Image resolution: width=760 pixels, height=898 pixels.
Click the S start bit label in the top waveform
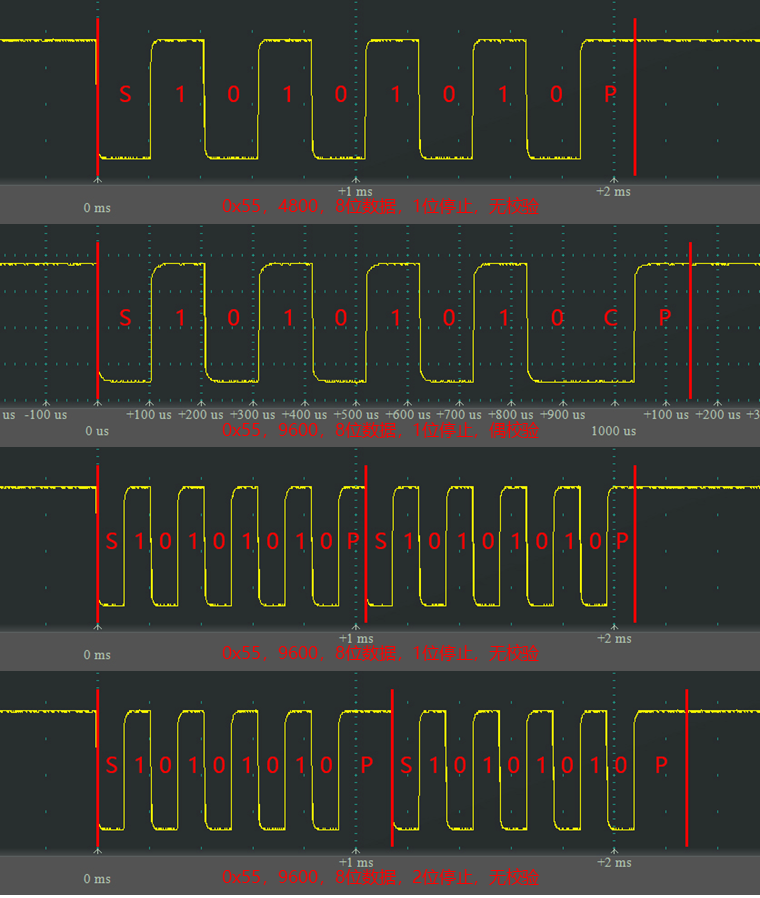[x=125, y=94]
